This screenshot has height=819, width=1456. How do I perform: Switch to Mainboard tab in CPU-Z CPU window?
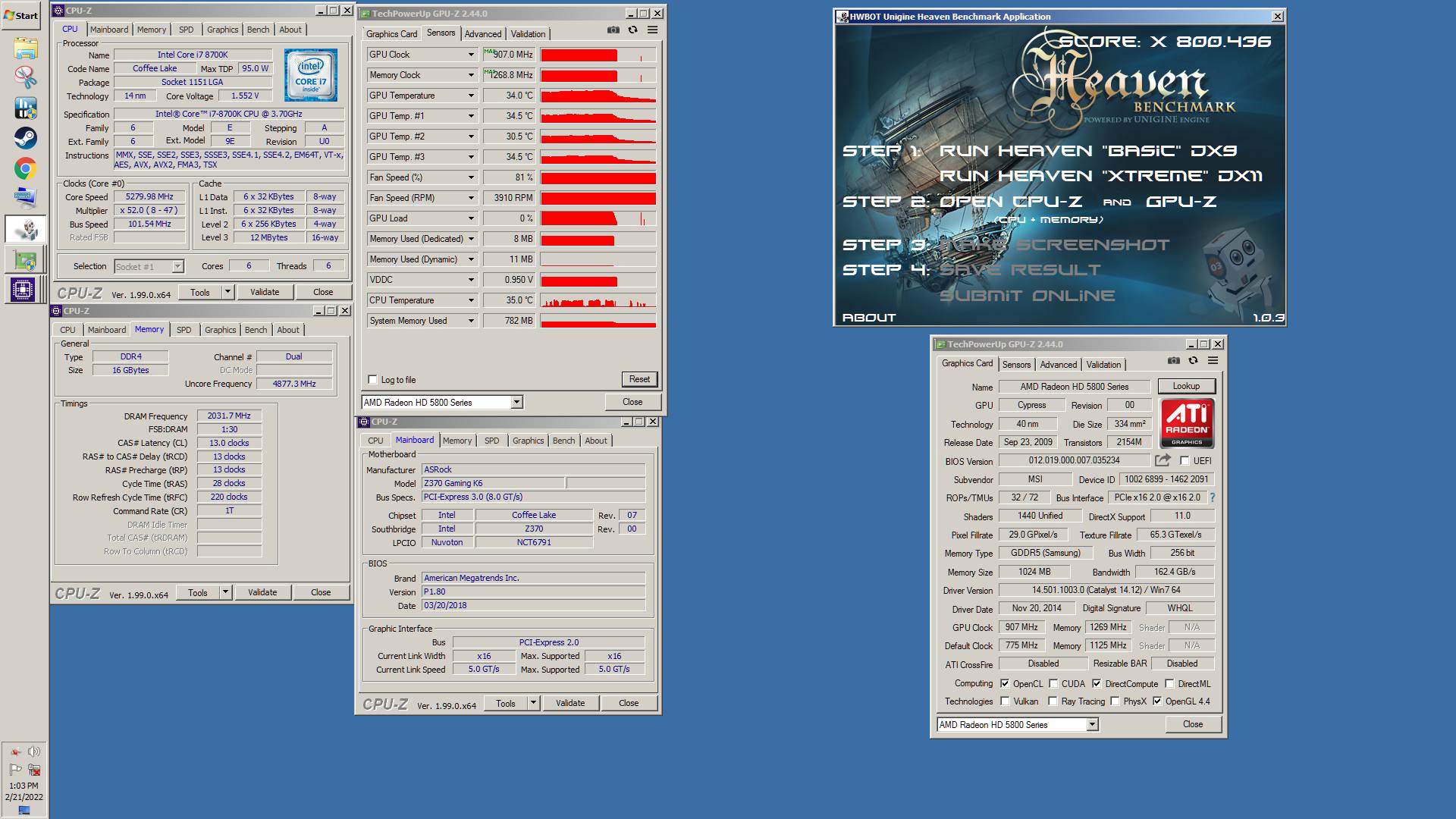tap(109, 30)
